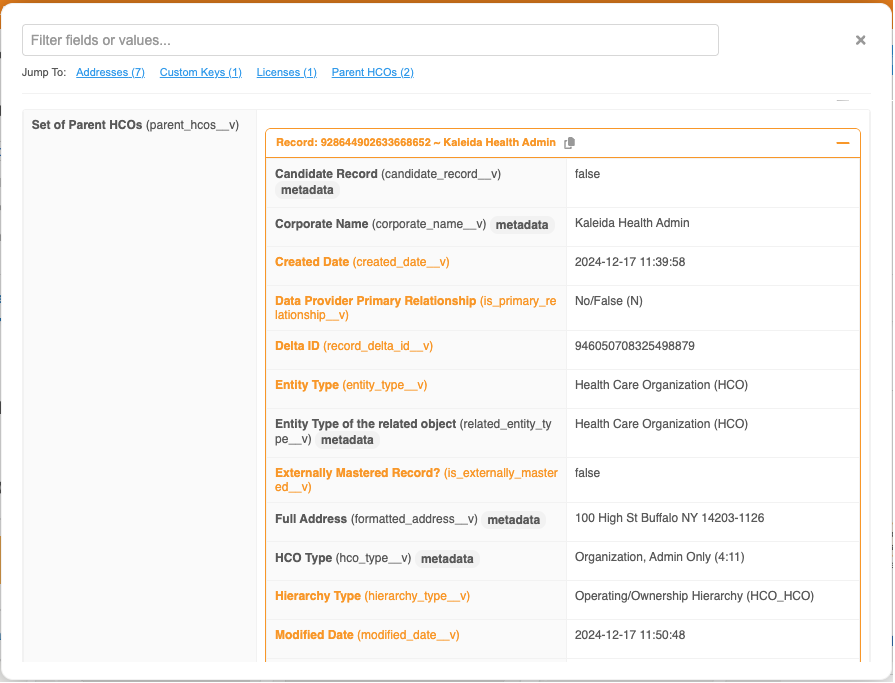Viewport: 895px width, 683px height.
Task: Collapse the Kaleida Health Admin record
Action: coord(842,143)
